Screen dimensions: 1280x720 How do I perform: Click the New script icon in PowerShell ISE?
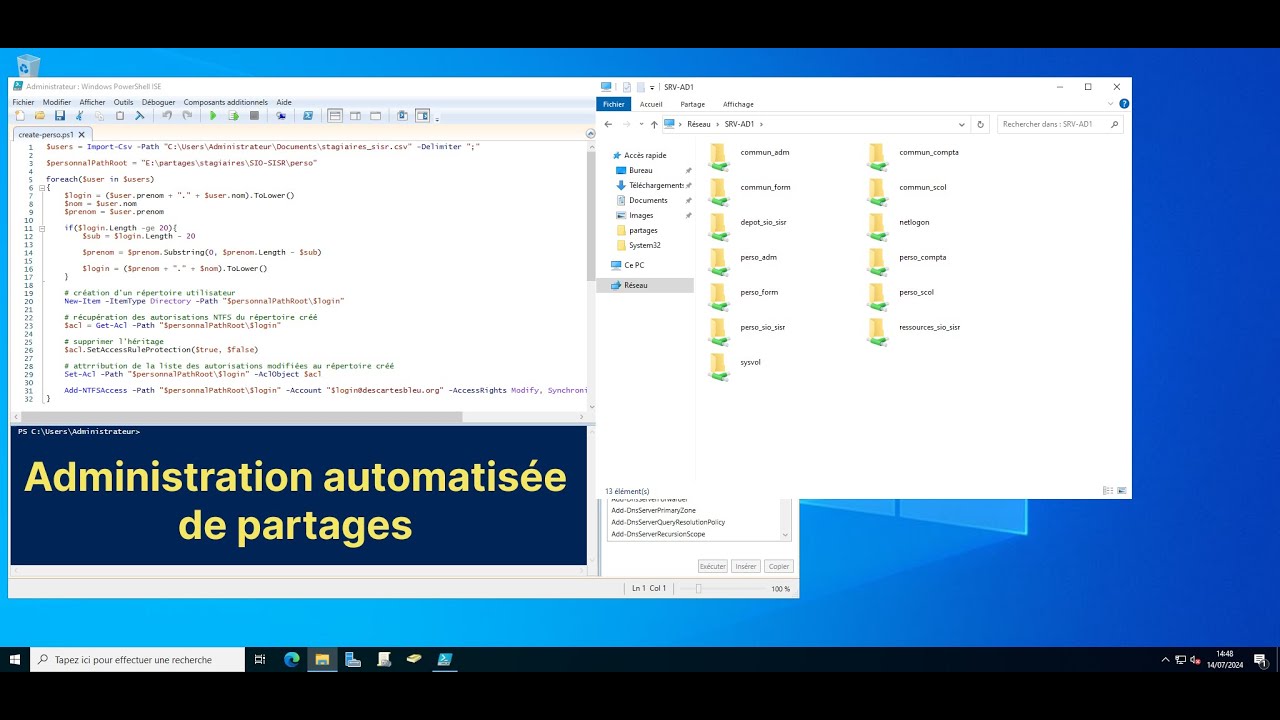click(x=20, y=116)
